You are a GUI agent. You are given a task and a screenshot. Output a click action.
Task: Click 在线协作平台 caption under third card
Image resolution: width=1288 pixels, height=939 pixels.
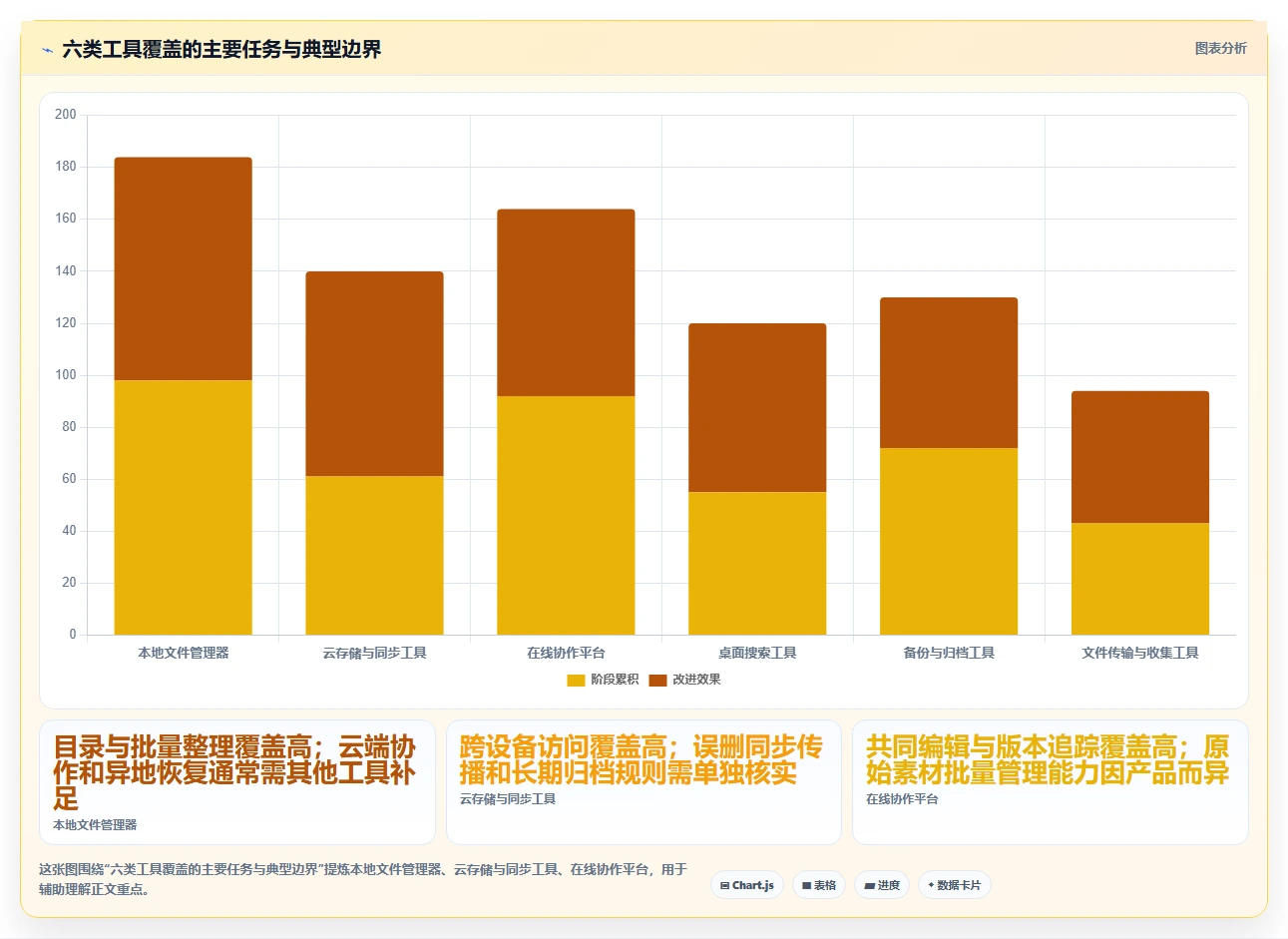click(x=902, y=799)
